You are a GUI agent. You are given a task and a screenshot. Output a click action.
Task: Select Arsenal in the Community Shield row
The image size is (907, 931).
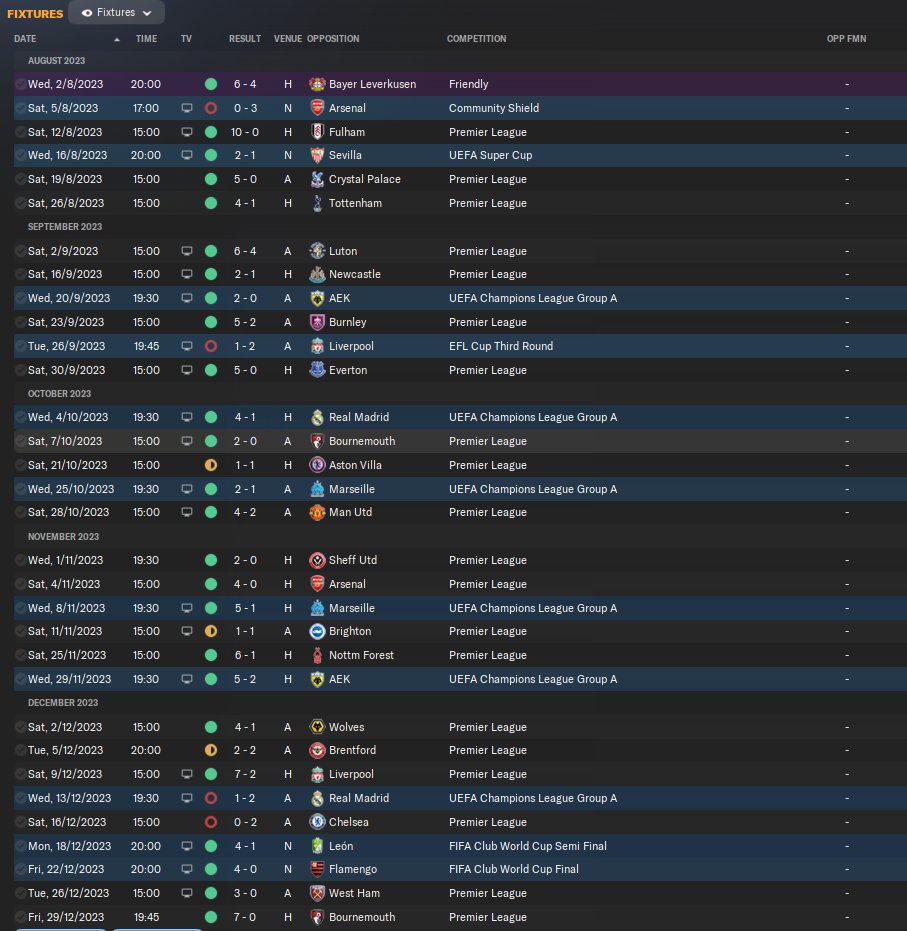click(x=347, y=108)
